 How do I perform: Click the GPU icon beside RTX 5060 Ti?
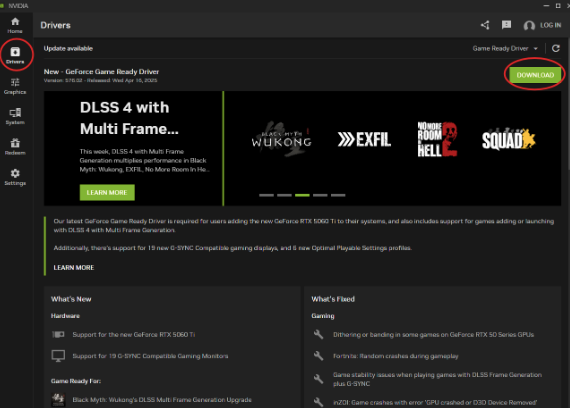tap(58, 334)
